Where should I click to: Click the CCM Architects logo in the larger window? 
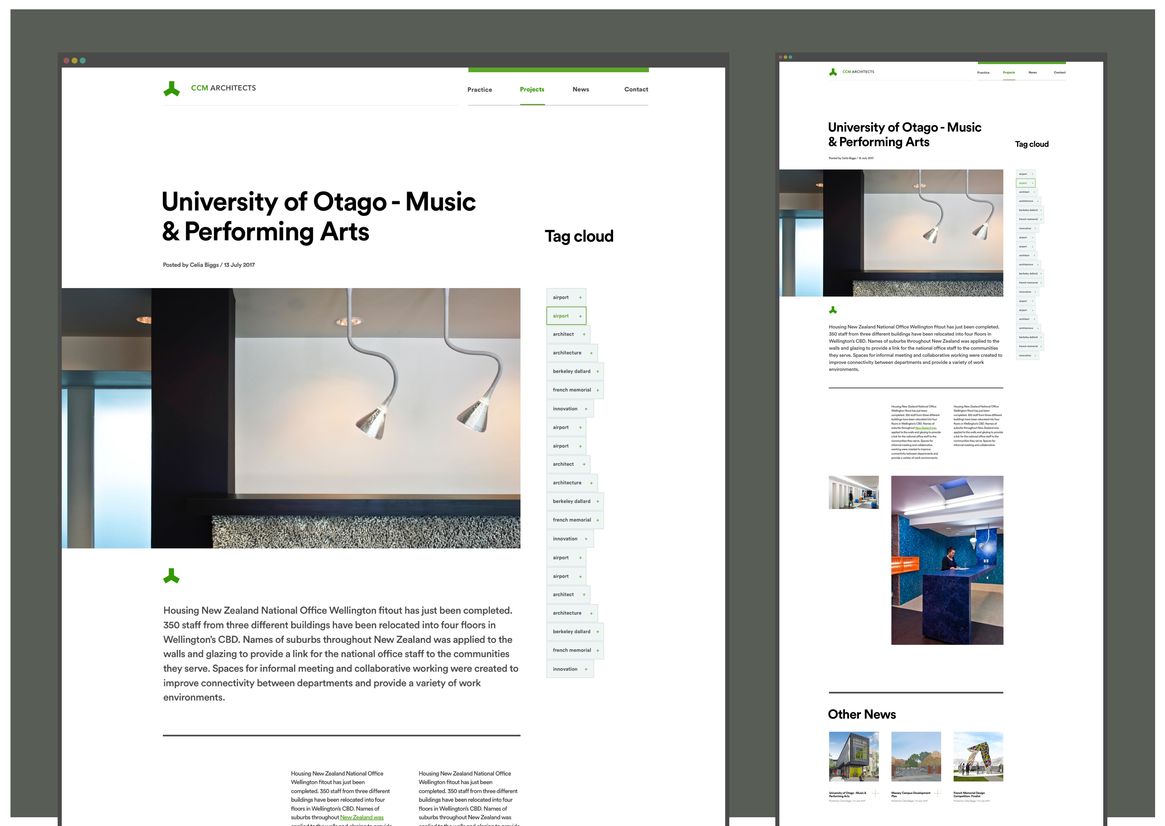(209, 88)
